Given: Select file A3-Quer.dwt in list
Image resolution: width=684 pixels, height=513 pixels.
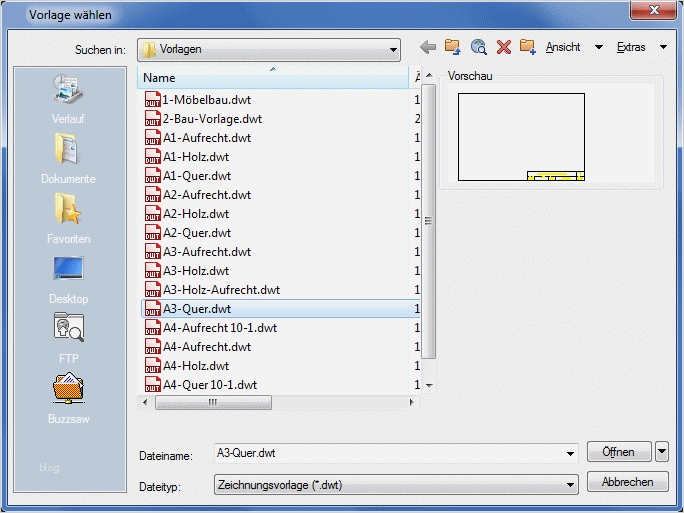Looking at the screenshot, I should [x=280, y=308].
